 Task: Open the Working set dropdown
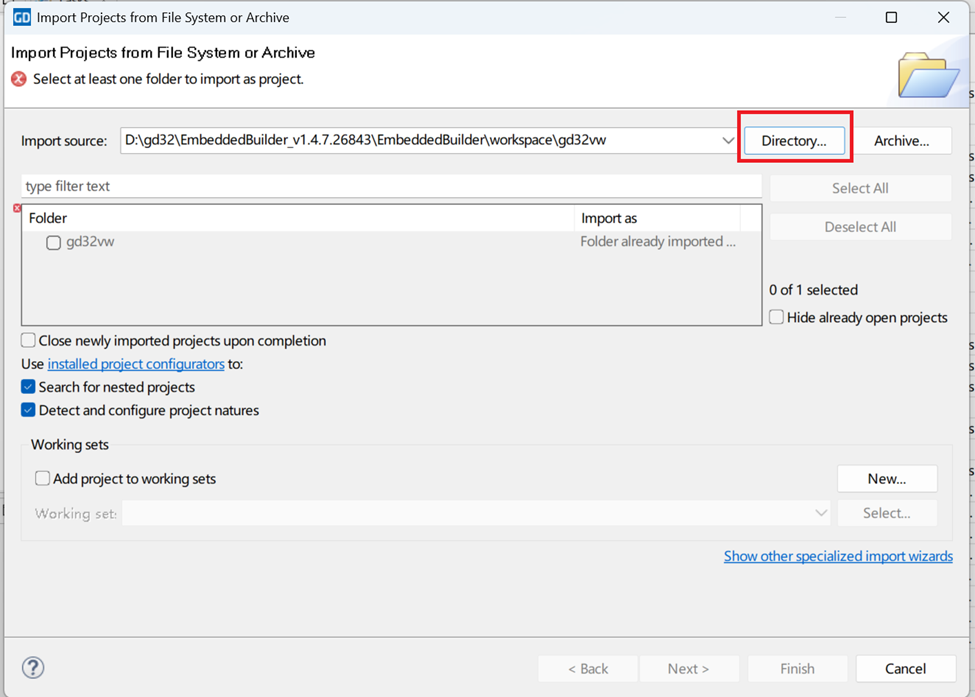coord(820,513)
